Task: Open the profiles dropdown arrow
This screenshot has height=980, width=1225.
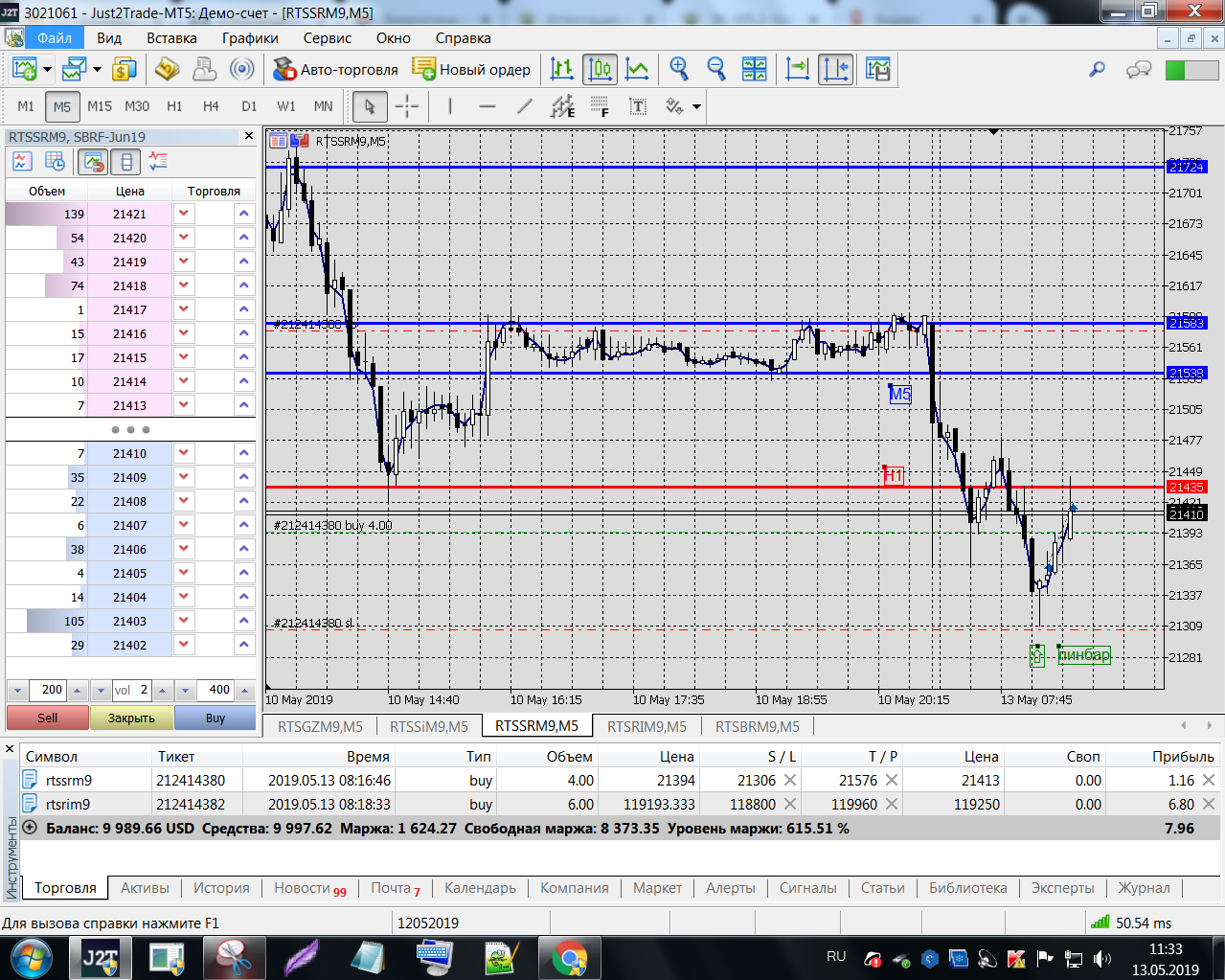Action: 97,69
